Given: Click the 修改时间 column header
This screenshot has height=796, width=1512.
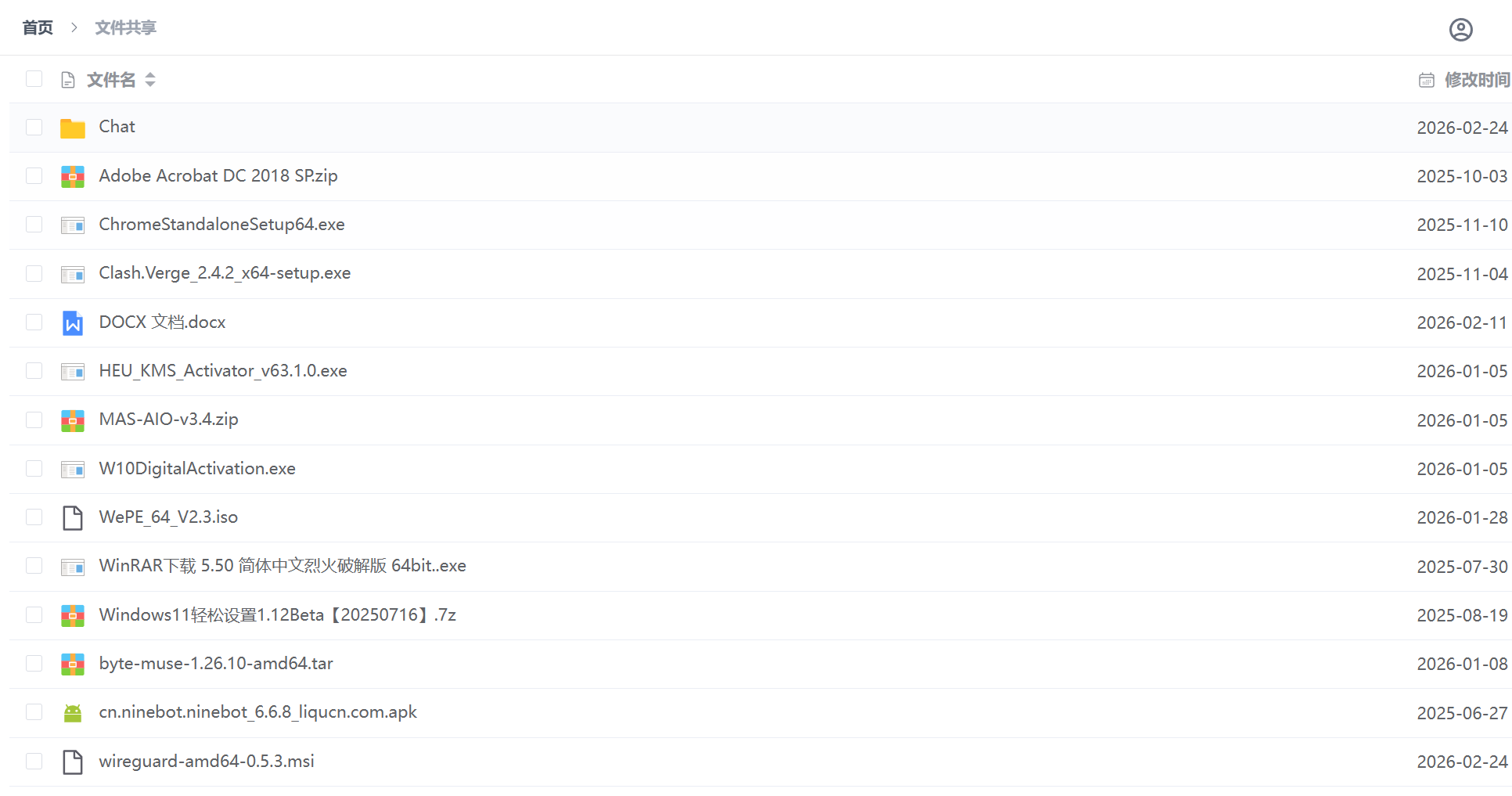Looking at the screenshot, I should coord(1476,80).
